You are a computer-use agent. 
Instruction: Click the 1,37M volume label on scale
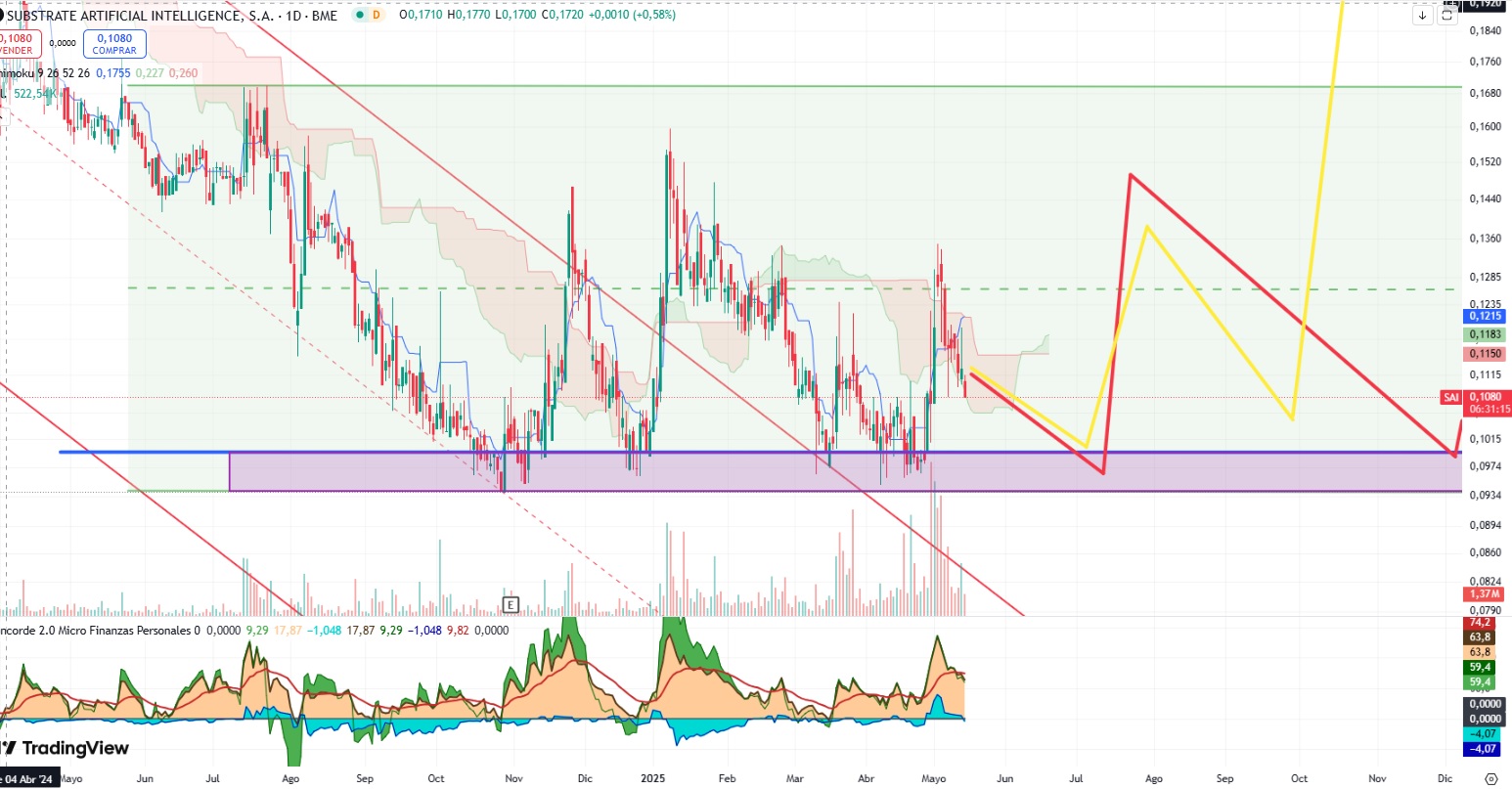pos(1484,594)
